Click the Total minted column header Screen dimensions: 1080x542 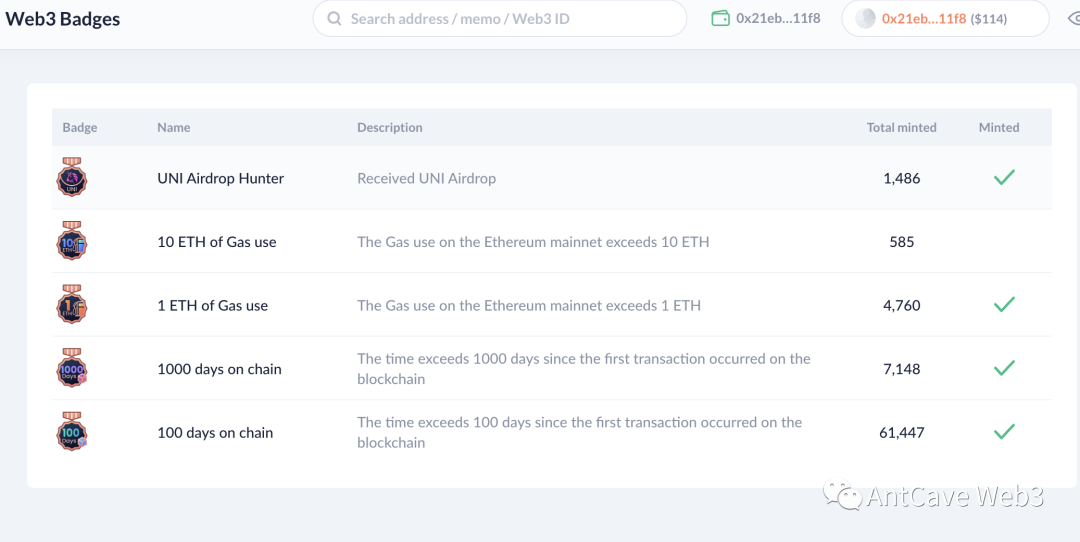pos(901,128)
